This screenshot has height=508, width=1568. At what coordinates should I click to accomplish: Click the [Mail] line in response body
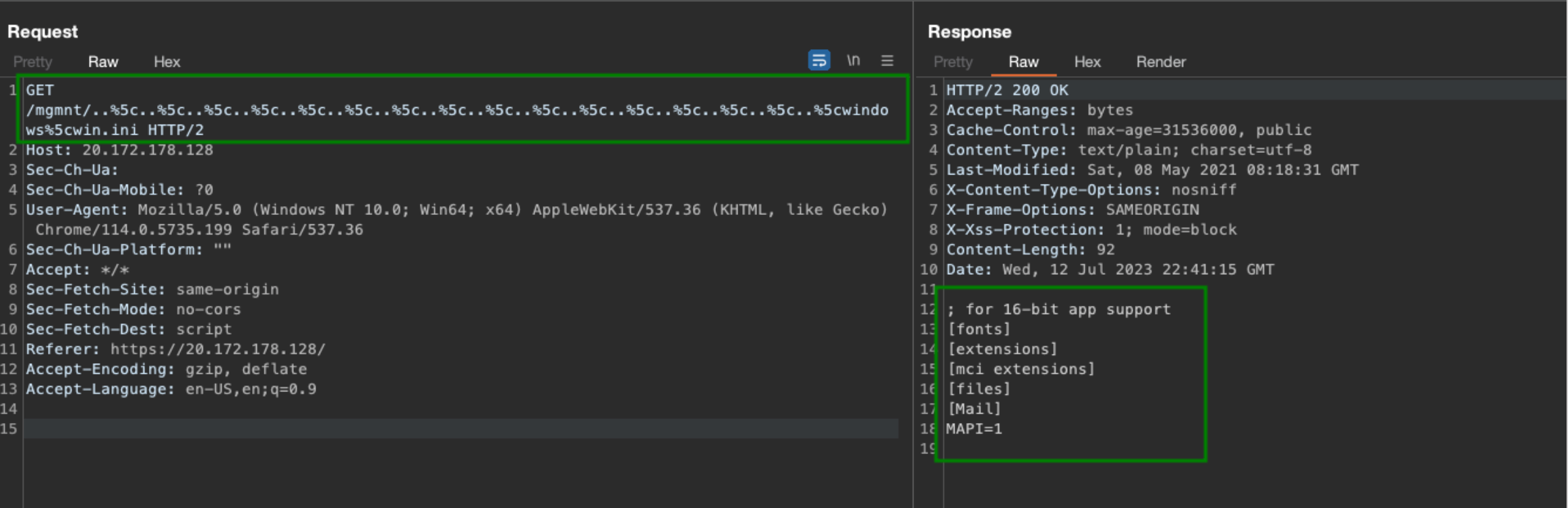[x=974, y=409]
